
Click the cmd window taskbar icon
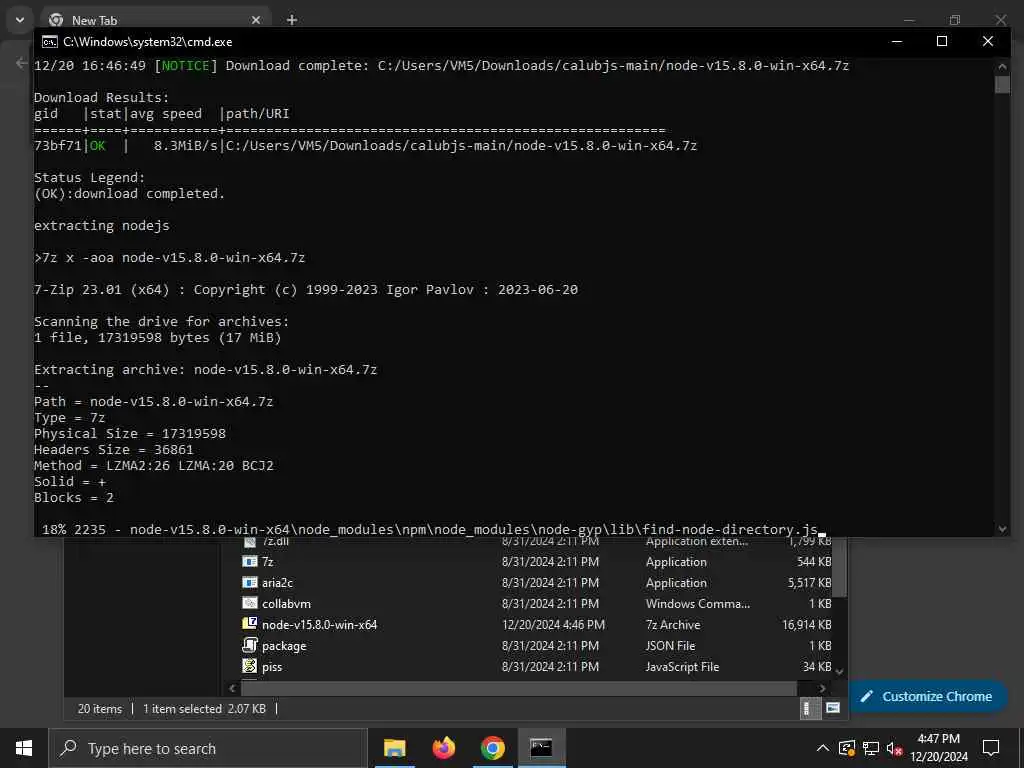(x=541, y=748)
